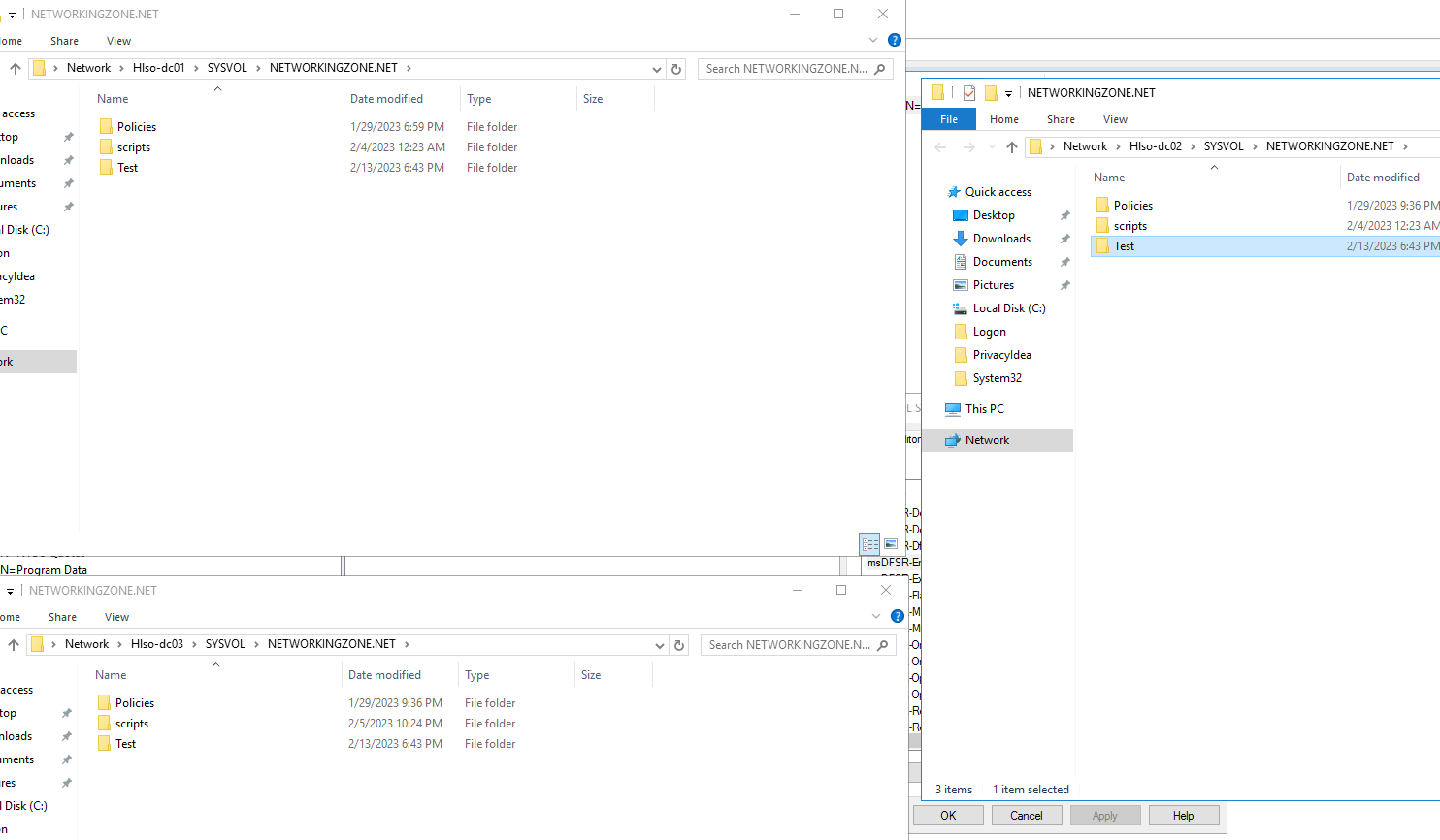
Task: Select the Test folder on Hlso-dc02
Action: pyautogui.click(x=1126, y=245)
